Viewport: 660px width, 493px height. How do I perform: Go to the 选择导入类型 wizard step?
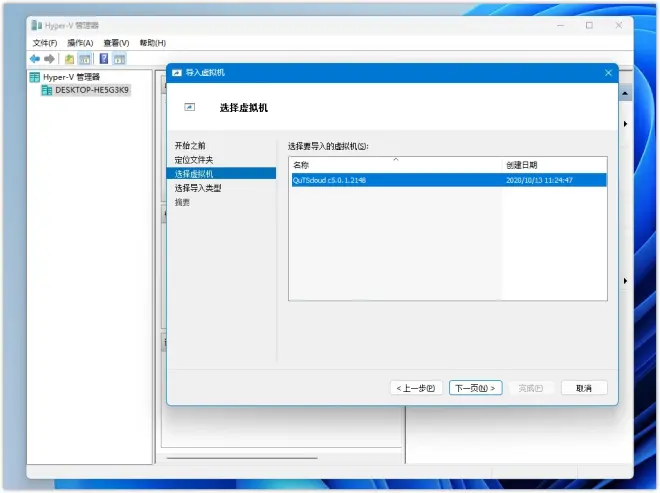point(198,188)
